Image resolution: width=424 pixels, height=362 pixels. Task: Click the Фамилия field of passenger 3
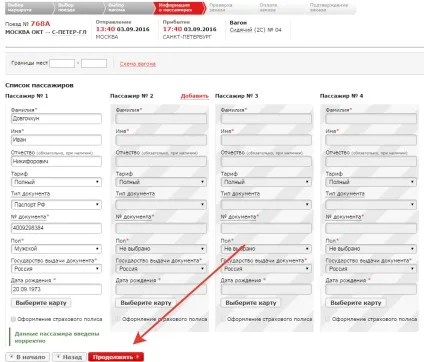[266, 118]
